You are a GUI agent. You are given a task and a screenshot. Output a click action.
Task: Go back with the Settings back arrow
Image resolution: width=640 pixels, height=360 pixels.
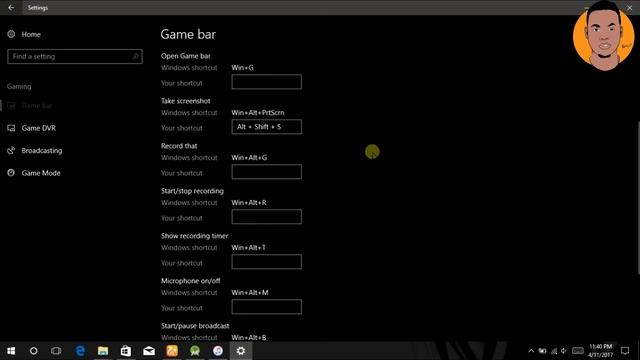(11, 7)
